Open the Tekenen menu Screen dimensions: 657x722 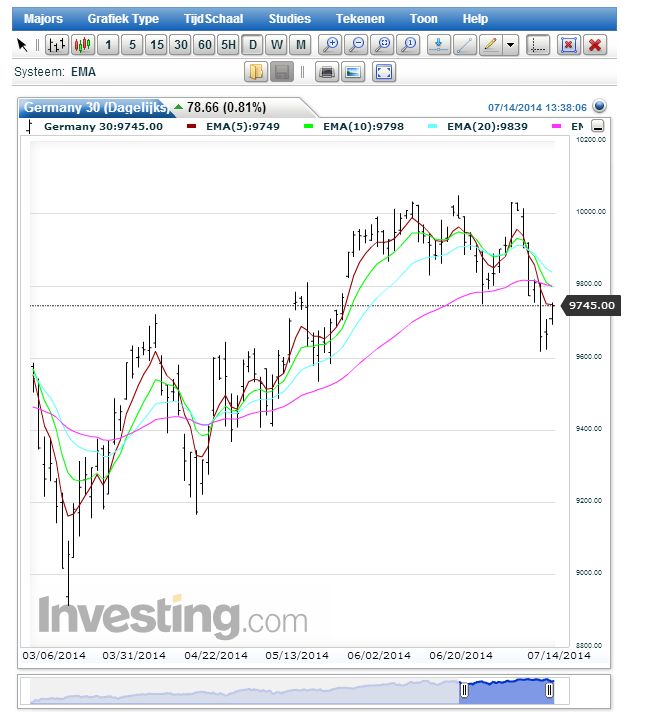click(x=360, y=18)
